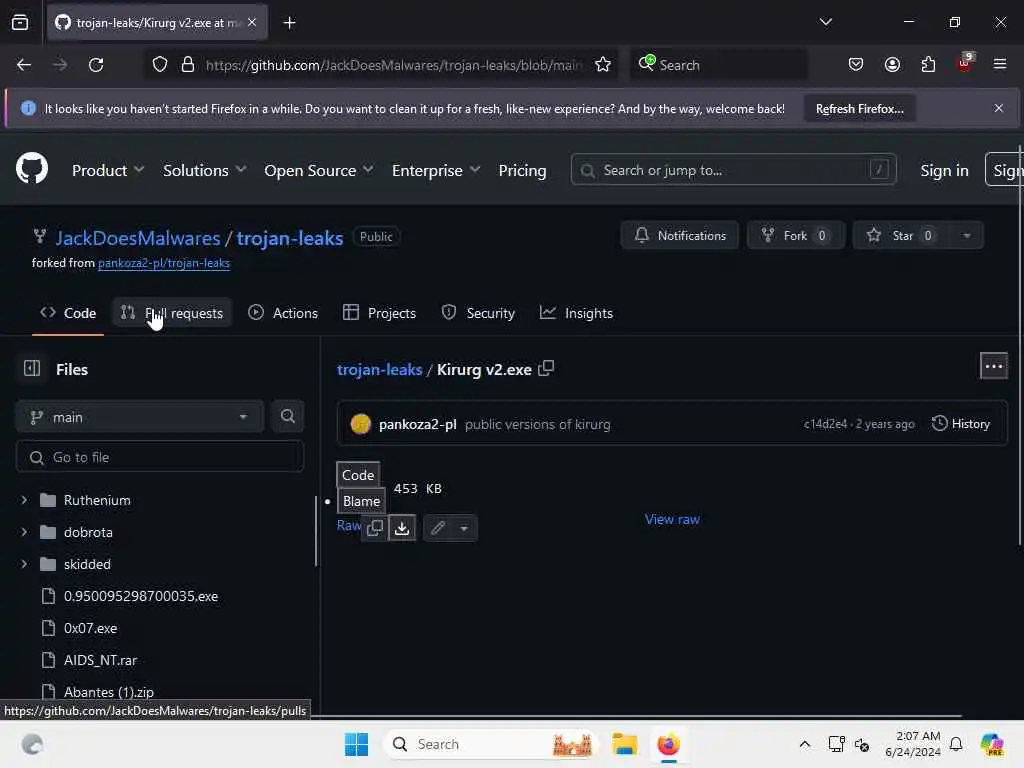Expand the Open Source menu

(x=319, y=170)
